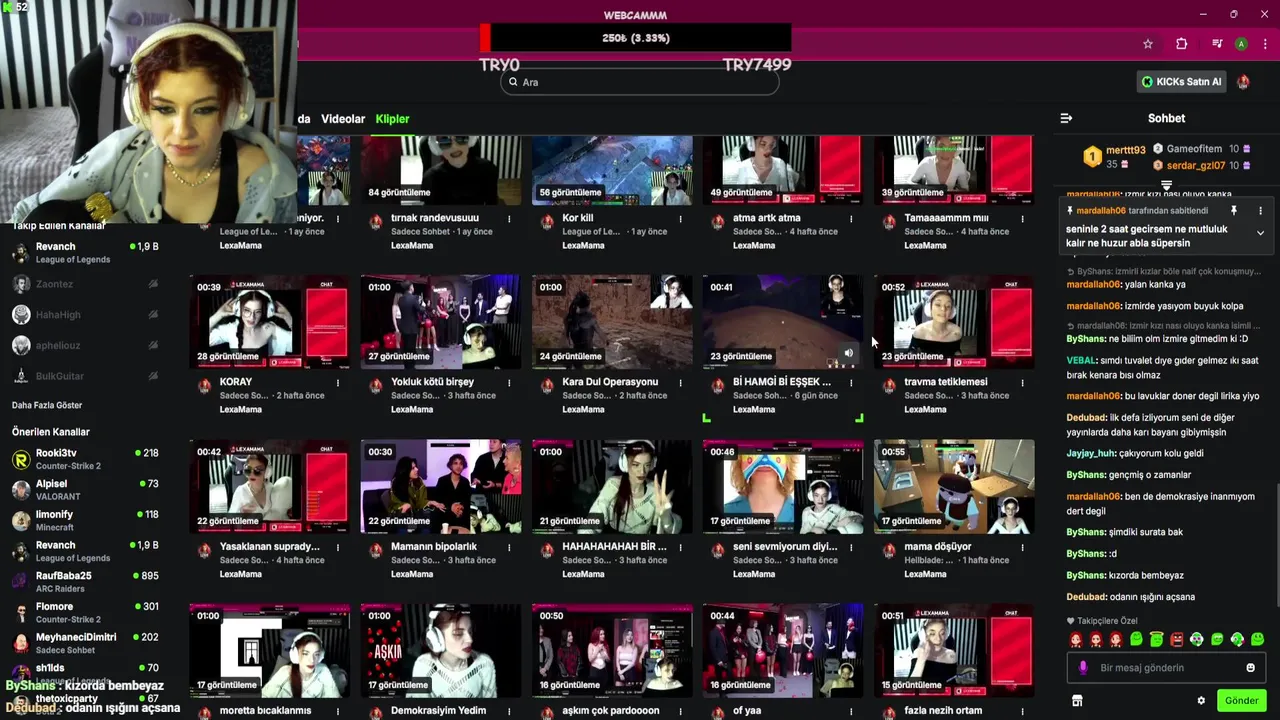Focus the 'Bir mesaj gönderin' chat input
This screenshot has height=720, width=1280.
(x=1166, y=668)
